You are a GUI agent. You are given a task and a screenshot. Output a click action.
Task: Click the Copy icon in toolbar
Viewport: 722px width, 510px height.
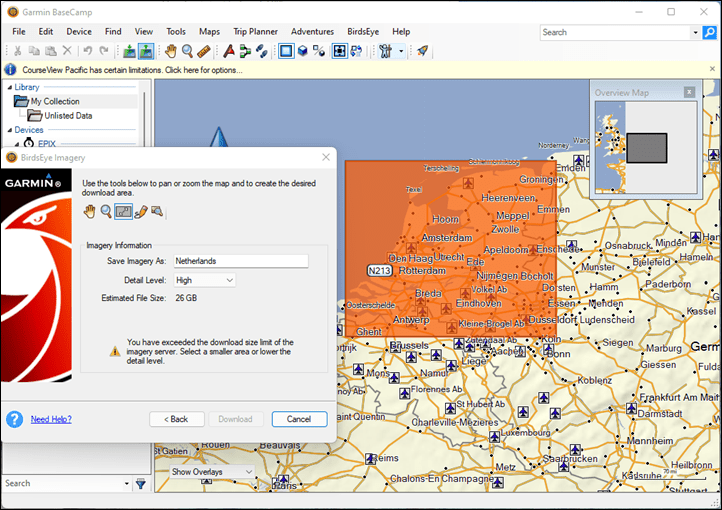click(x=34, y=51)
